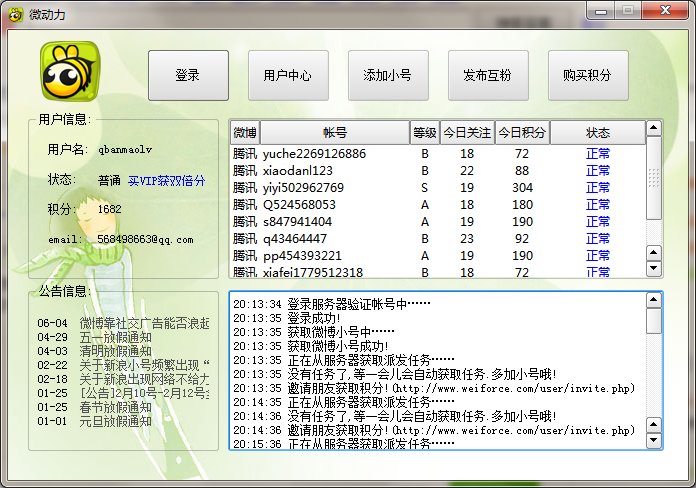Click log line 20:13:35 获取微博小号成功!
The image size is (696, 488).
pyautogui.click(x=311, y=346)
